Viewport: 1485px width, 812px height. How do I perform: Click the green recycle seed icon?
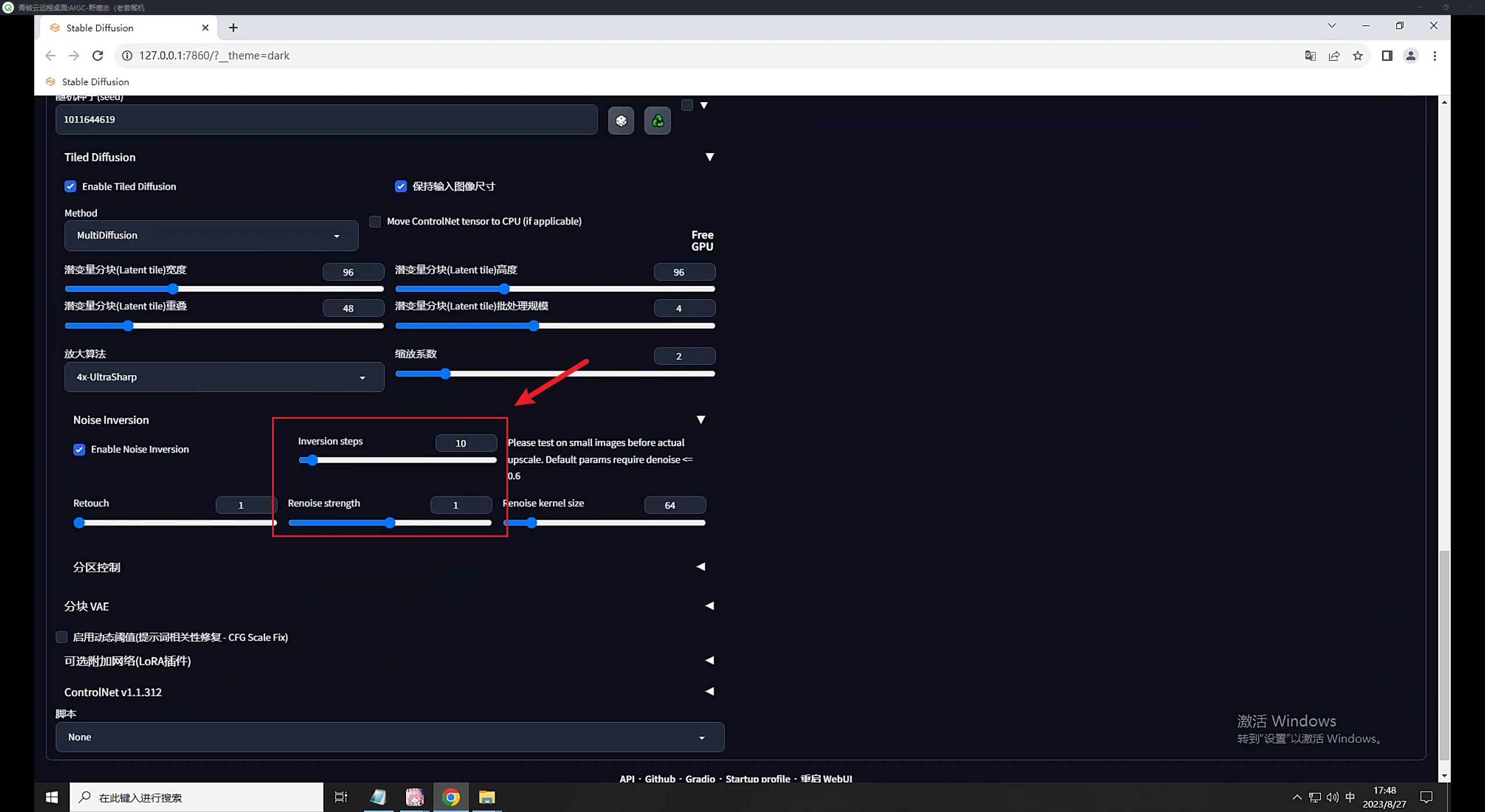point(657,121)
